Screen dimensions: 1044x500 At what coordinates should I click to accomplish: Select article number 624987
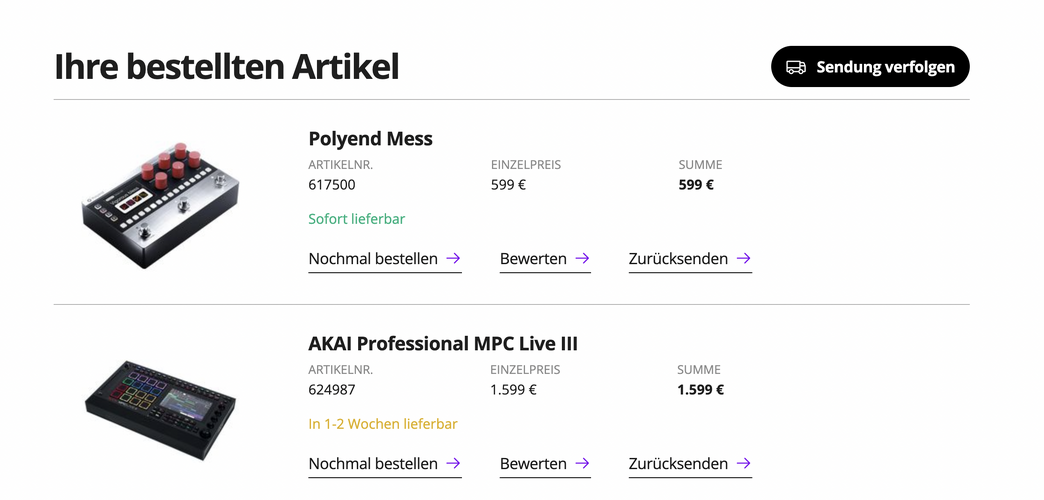click(x=332, y=390)
